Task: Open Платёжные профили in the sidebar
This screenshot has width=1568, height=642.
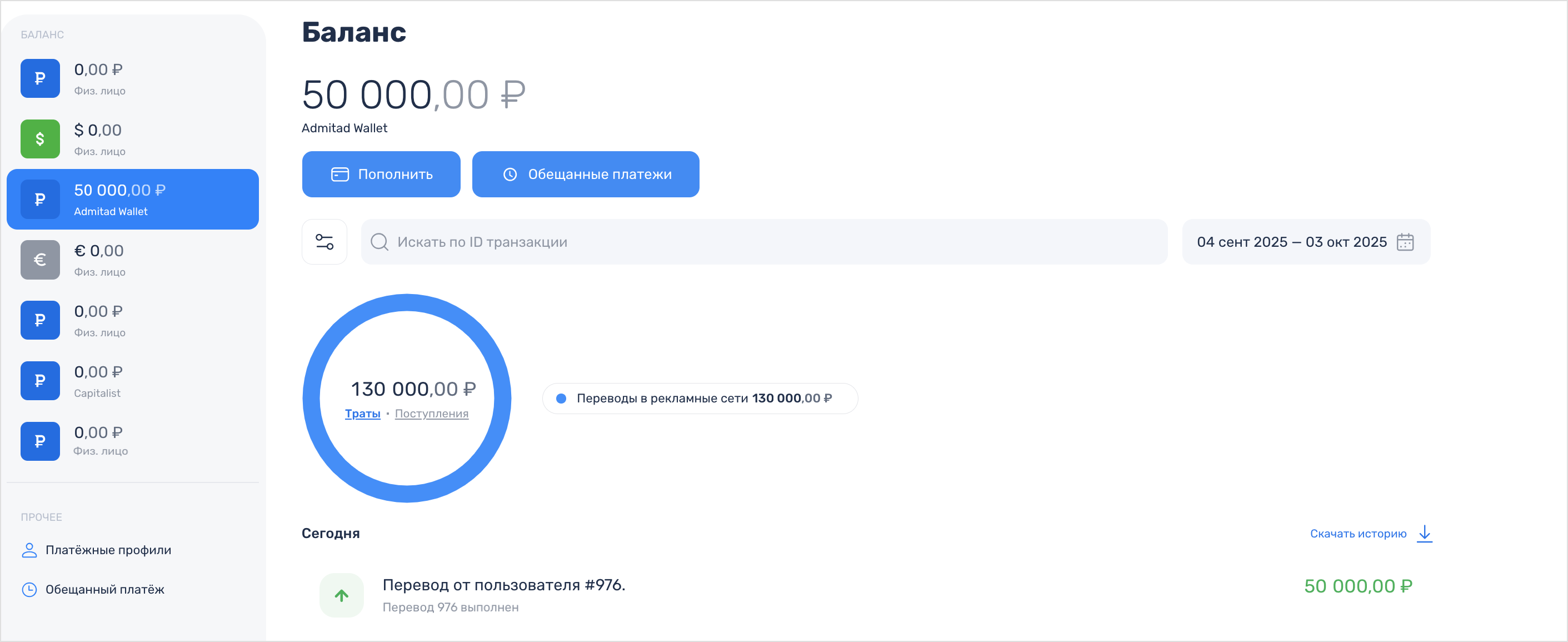Action: click(x=108, y=550)
